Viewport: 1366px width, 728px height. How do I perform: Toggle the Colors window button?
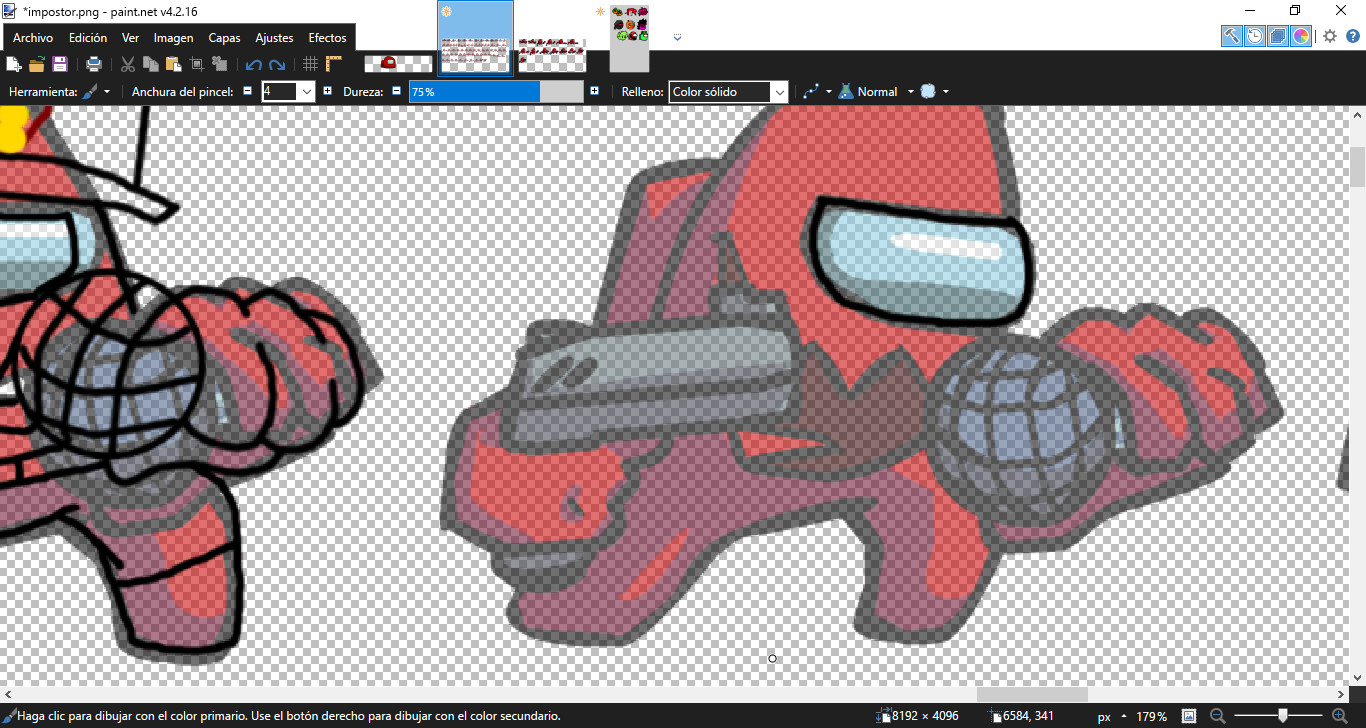tap(1300, 36)
